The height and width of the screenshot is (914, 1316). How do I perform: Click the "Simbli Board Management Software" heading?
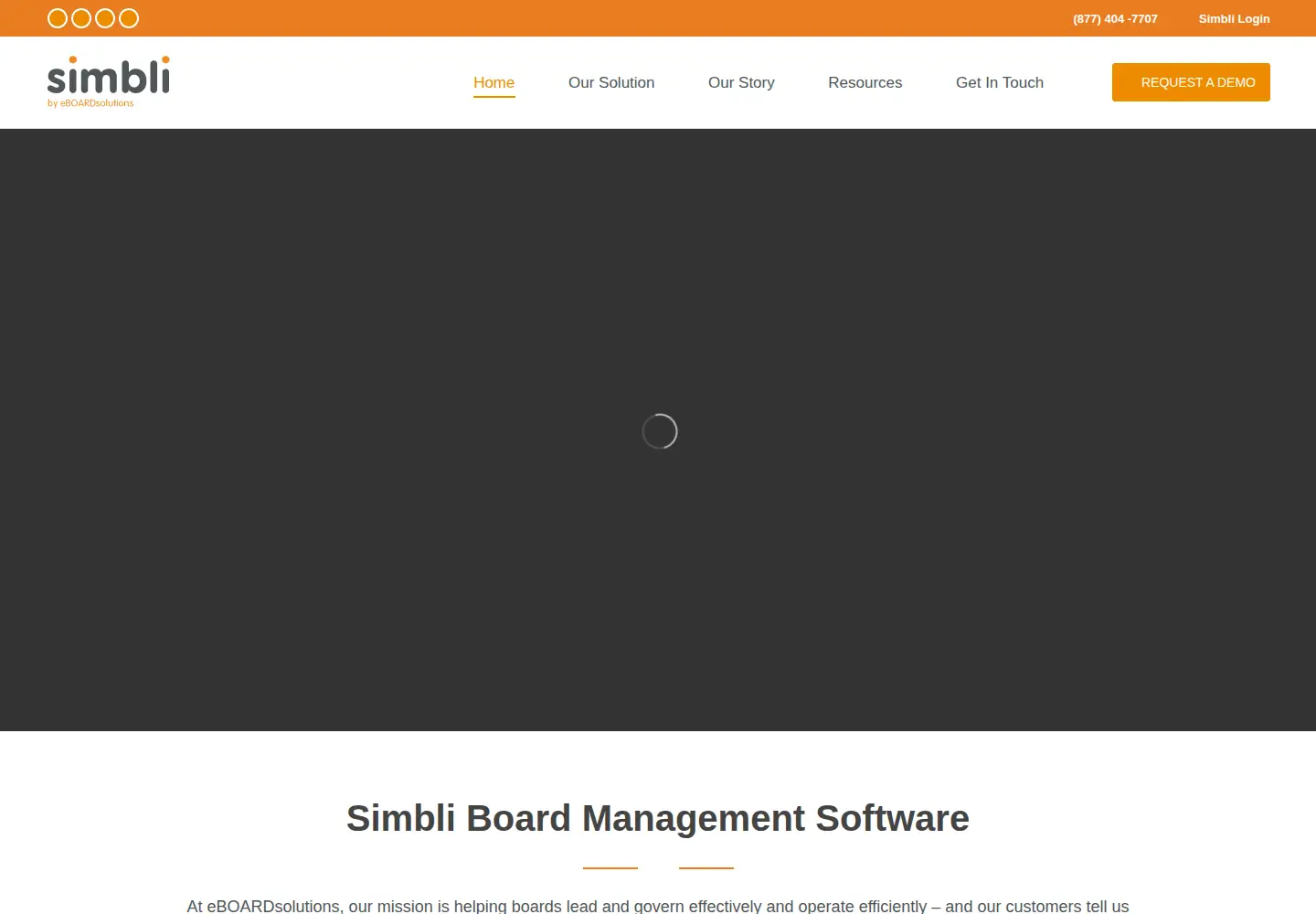pyautogui.click(x=658, y=818)
